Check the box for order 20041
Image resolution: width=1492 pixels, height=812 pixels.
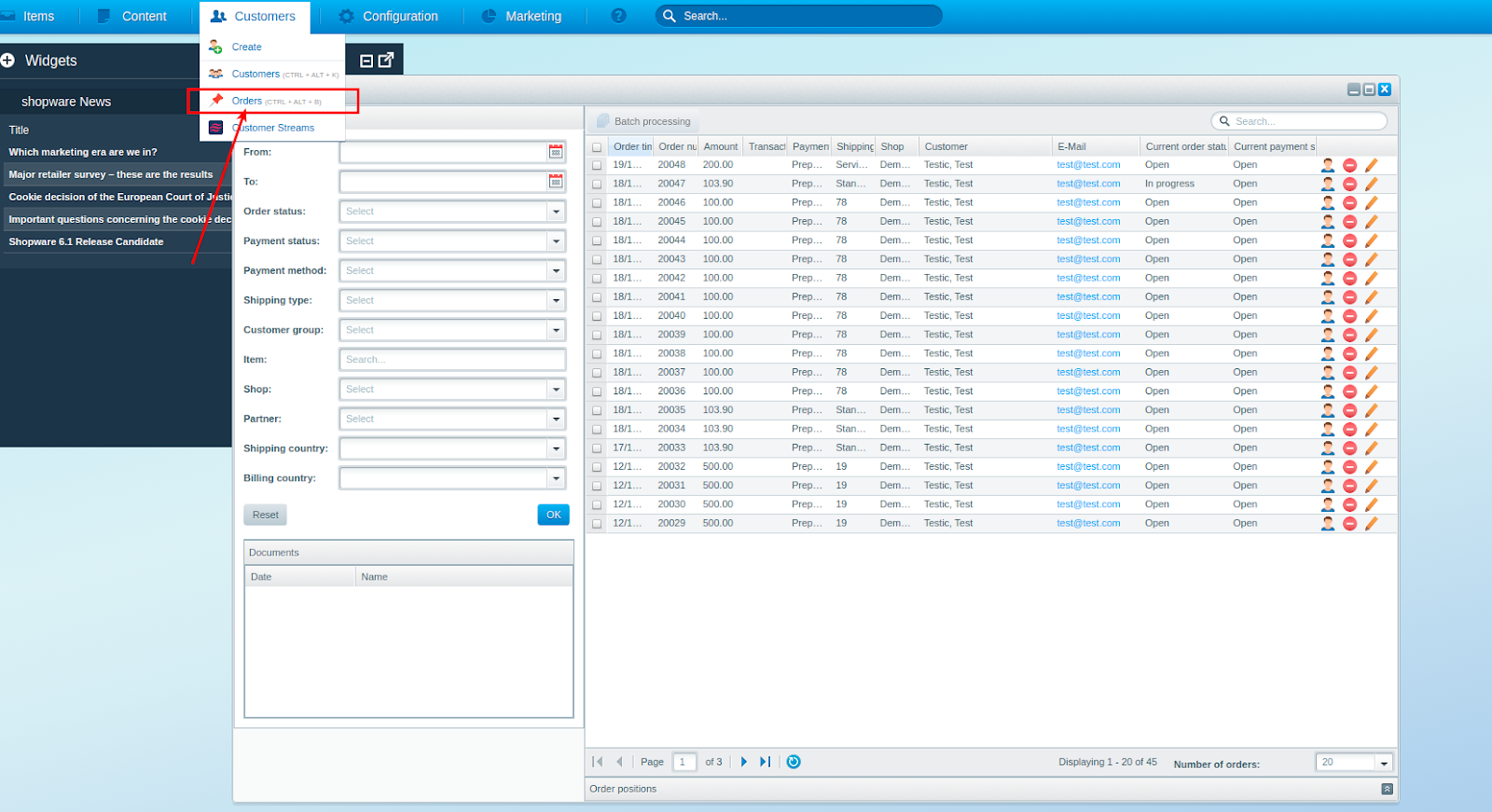(x=597, y=297)
